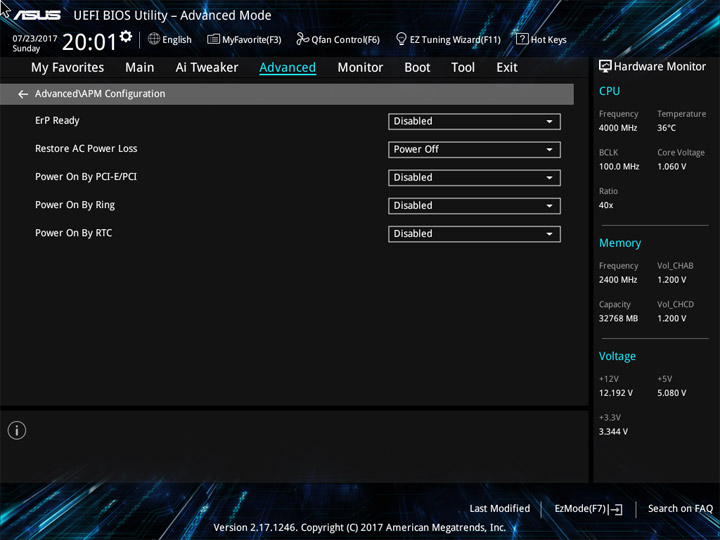Open the Power On By PCI-E/PCI dropdown

click(x=474, y=178)
